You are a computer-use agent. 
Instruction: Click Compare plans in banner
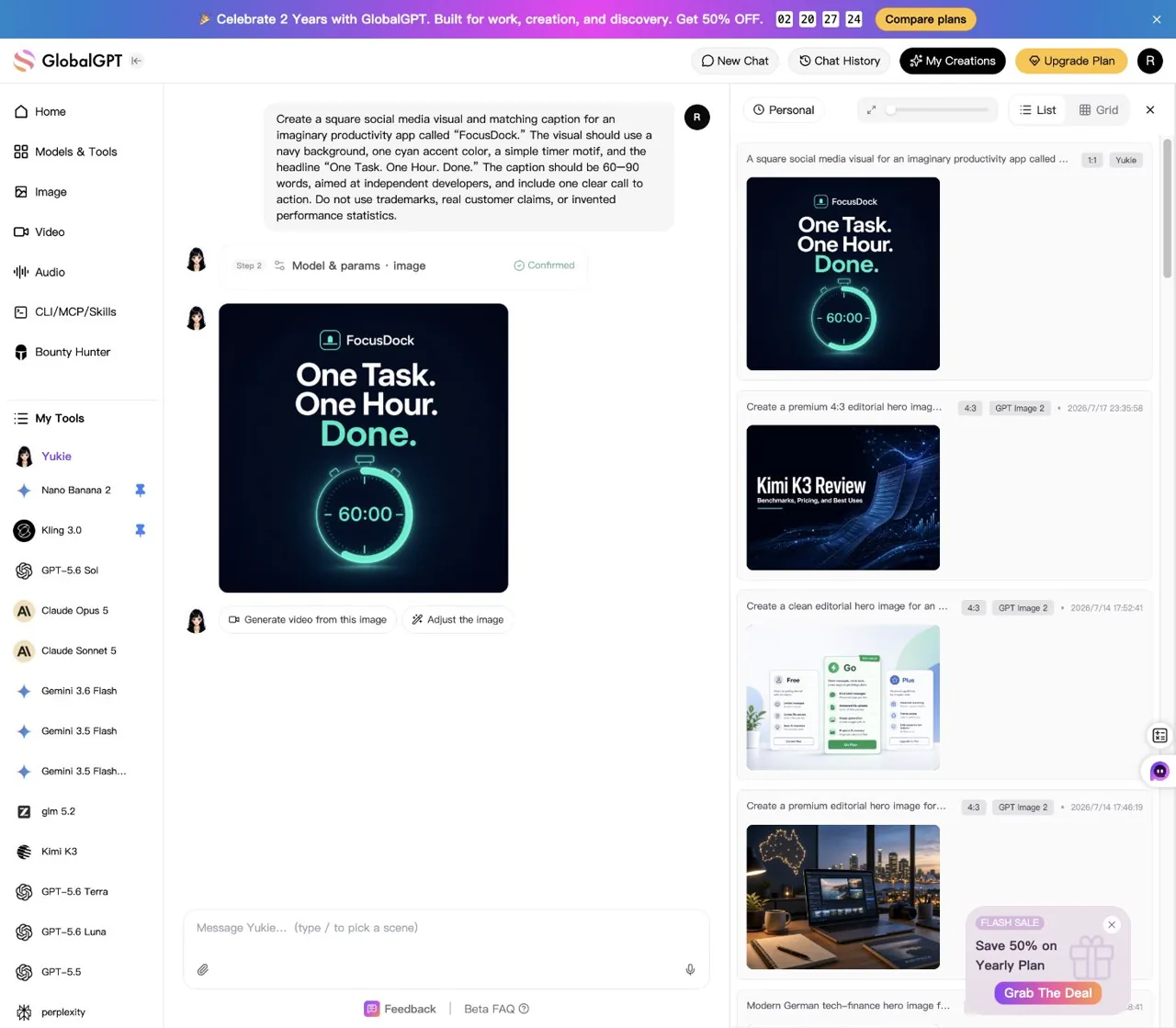tap(925, 19)
